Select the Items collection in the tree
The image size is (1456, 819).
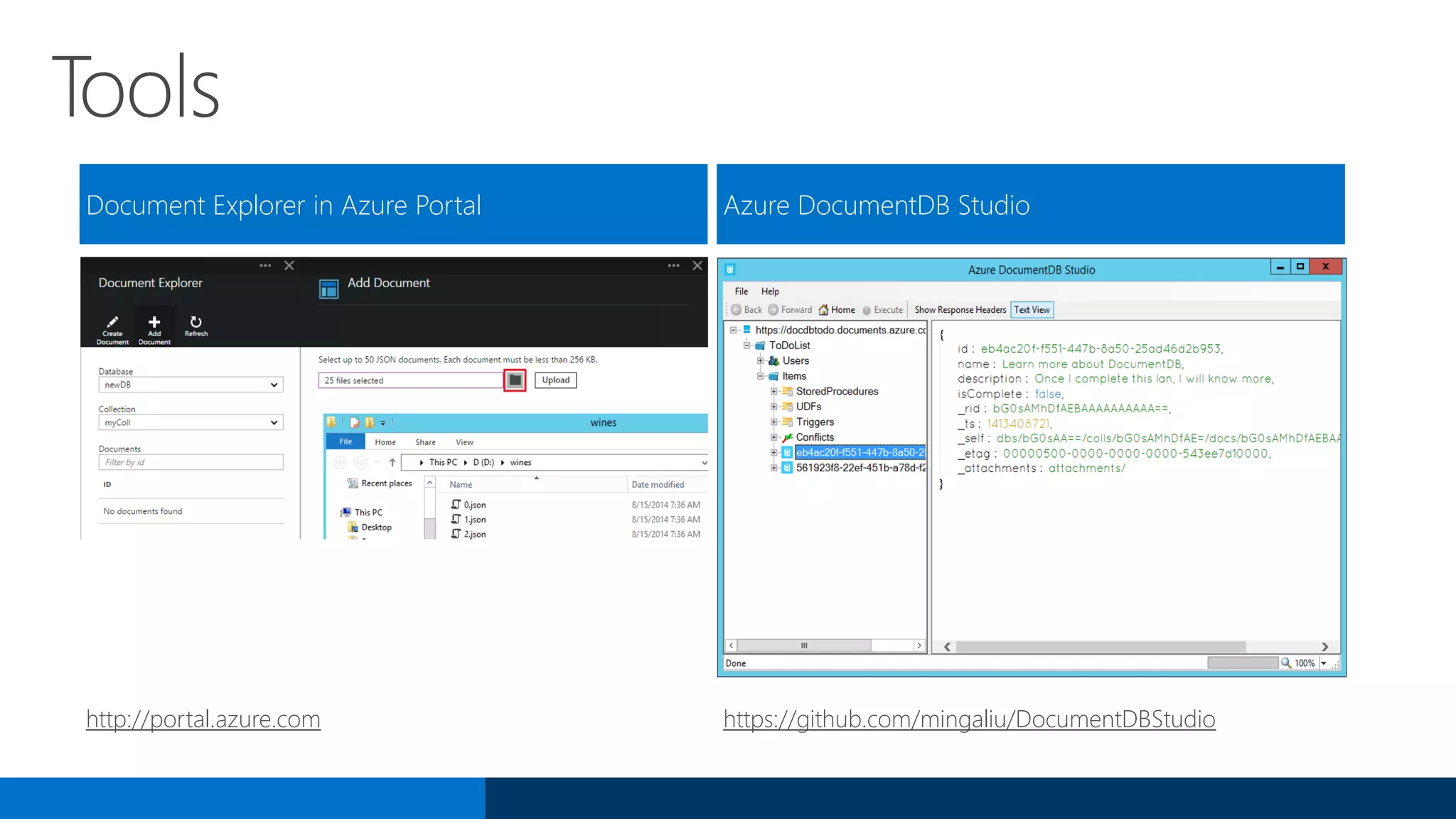pos(794,376)
